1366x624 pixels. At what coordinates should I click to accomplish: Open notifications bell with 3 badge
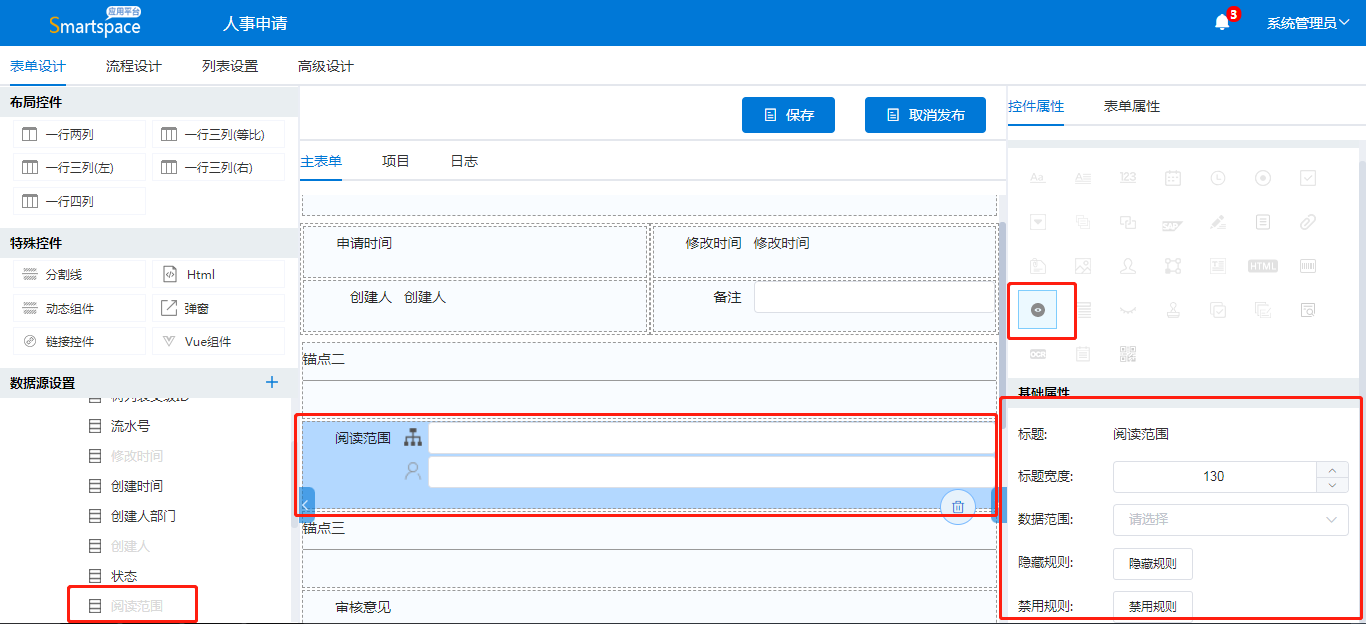1222,22
